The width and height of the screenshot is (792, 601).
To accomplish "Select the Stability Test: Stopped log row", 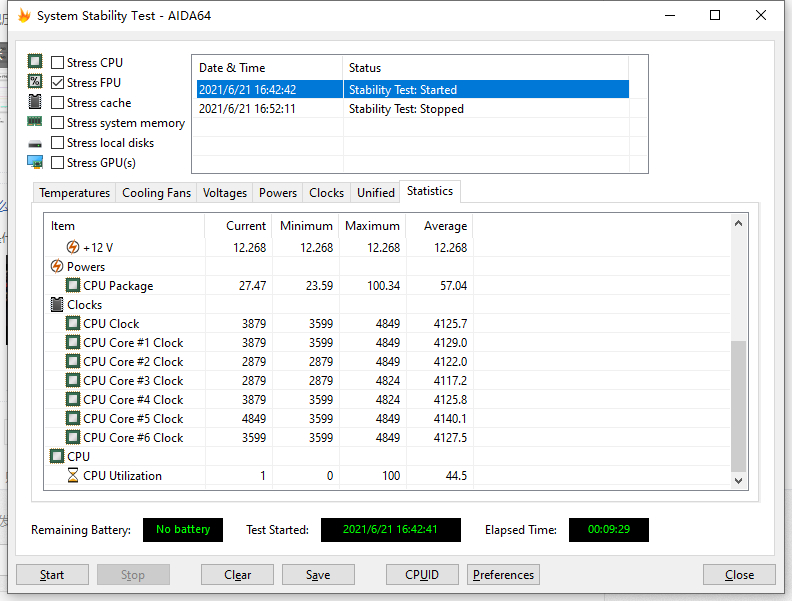I will click(413, 109).
